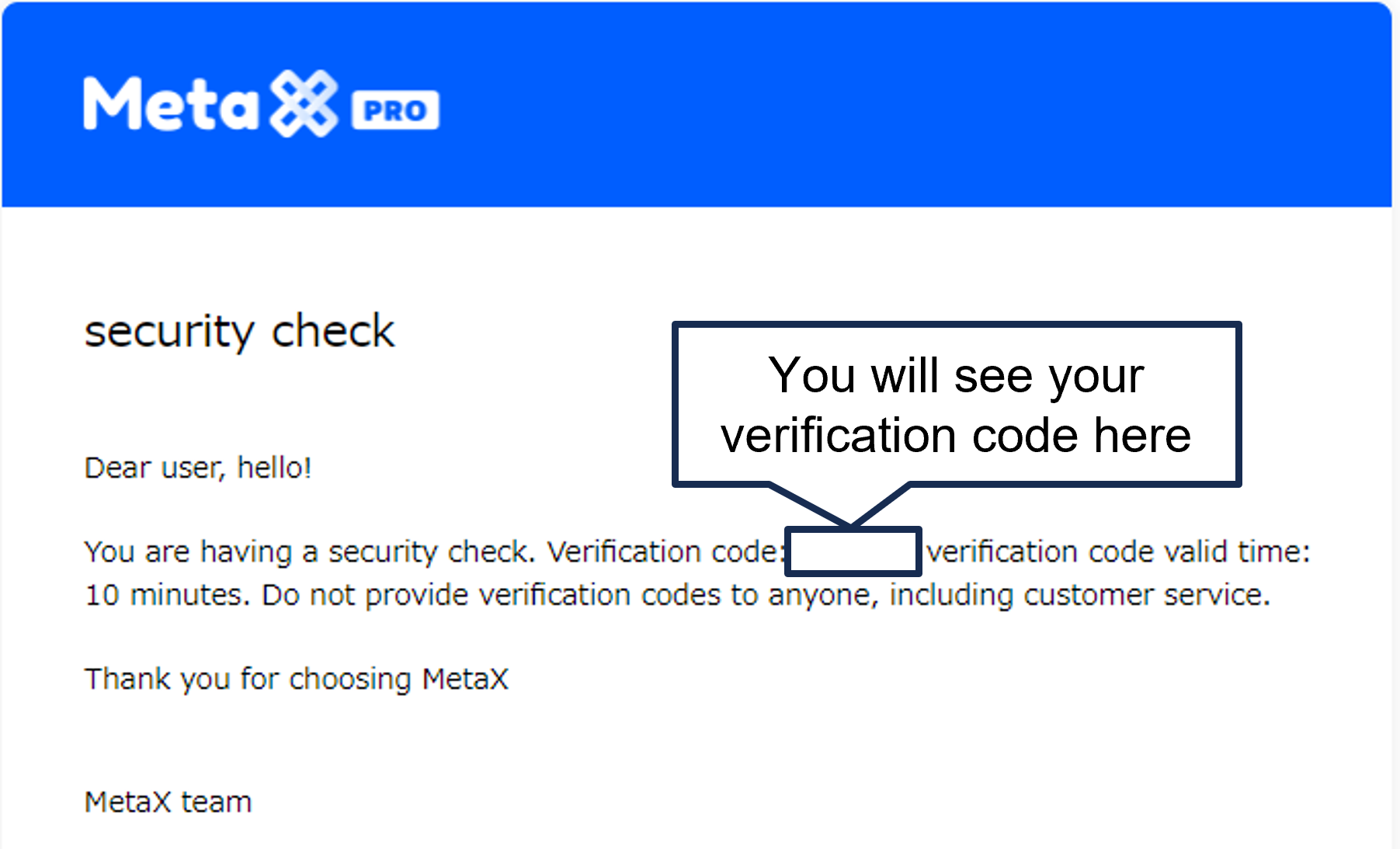Click the white "Meta" logo wordmark

pos(171,104)
